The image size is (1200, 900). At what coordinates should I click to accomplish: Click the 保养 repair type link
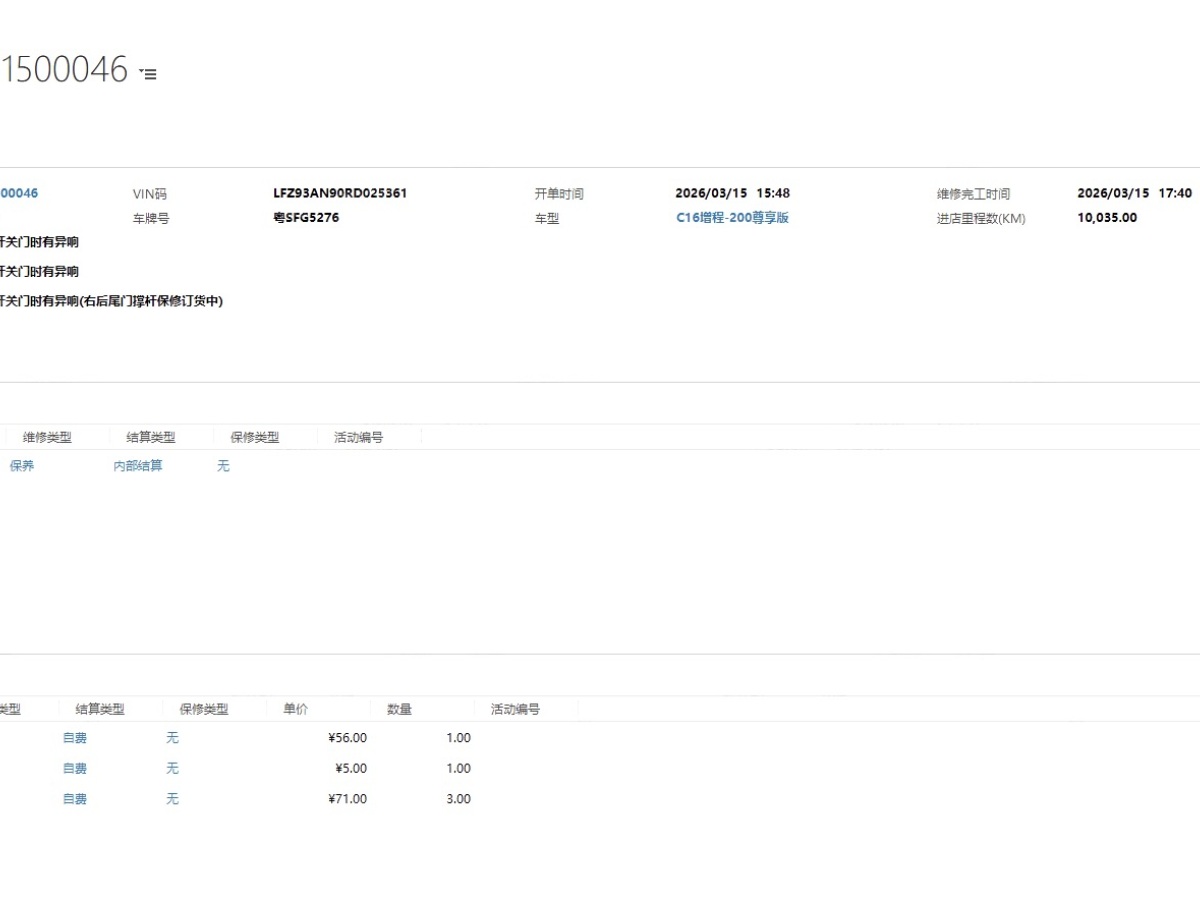22,466
